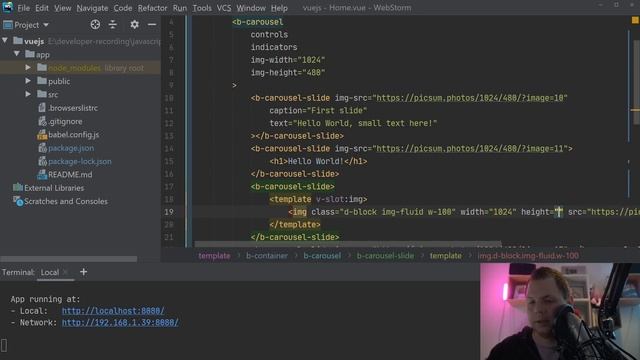Viewport: 640px width, 360px height.
Task: Open the Refactor menu
Action: [x=152, y=8]
